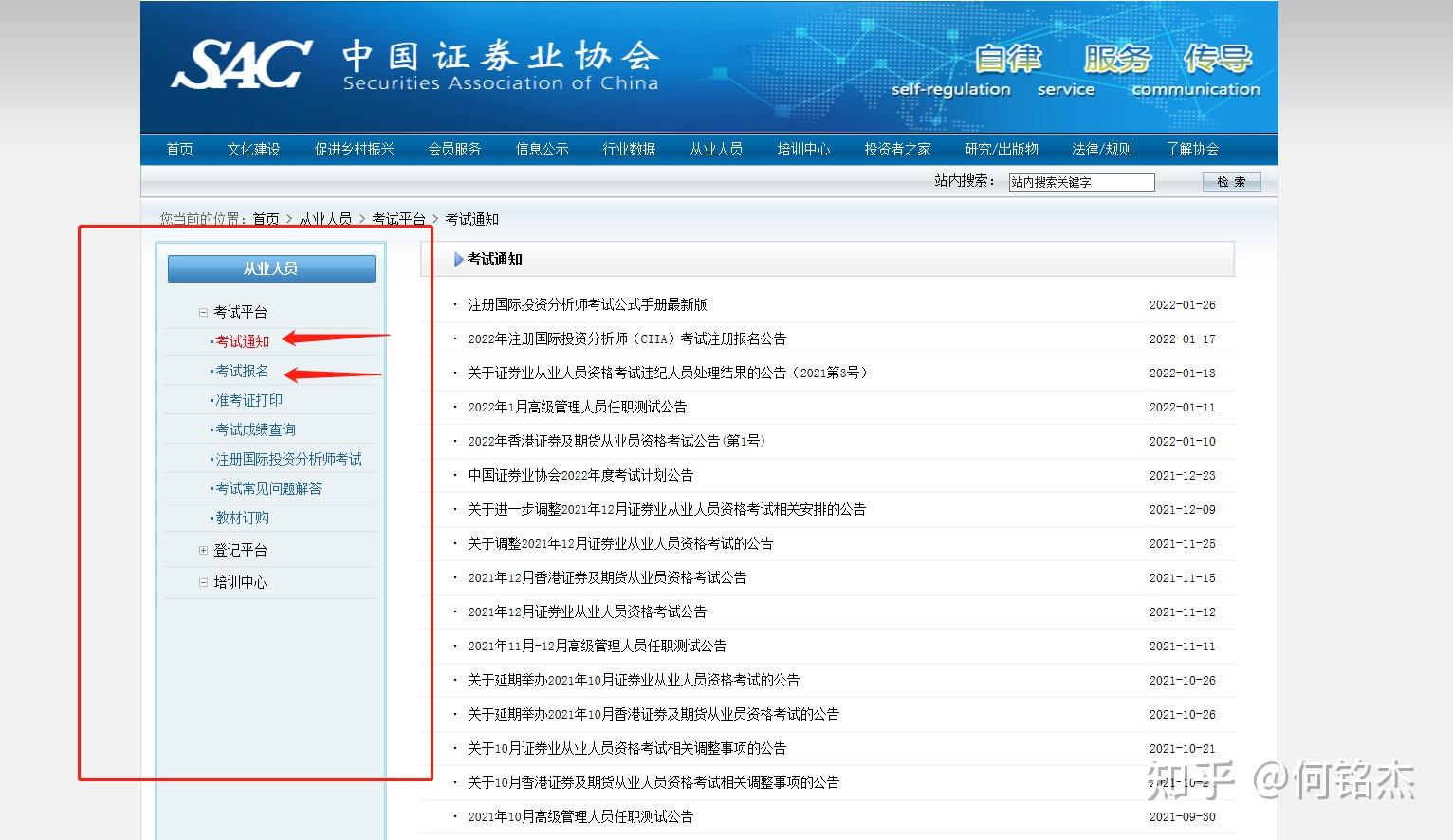Image resolution: width=1453 pixels, height=840 pixels.
Task: Open 信息公示 navigation item
Action: click(x=542, y=149)
